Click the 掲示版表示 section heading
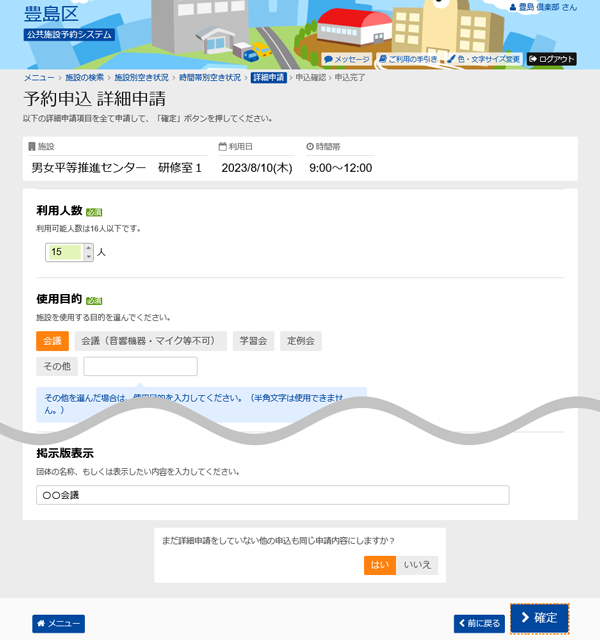This screenshot has height=640, width=600. pyautogui.click(x=65, y=453)
